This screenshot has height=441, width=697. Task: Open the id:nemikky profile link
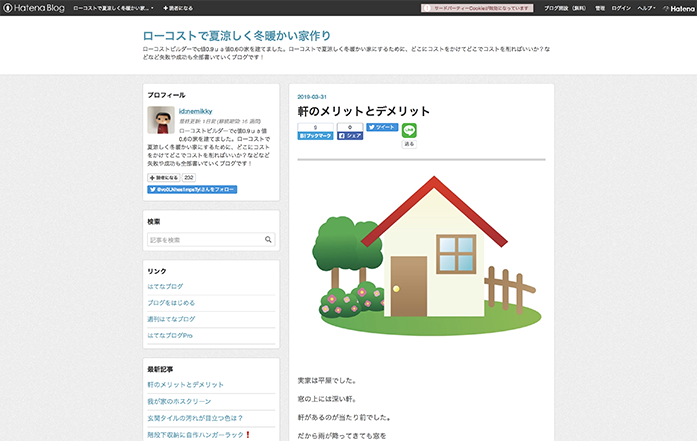pyautogui.click(x=196, y=111)
